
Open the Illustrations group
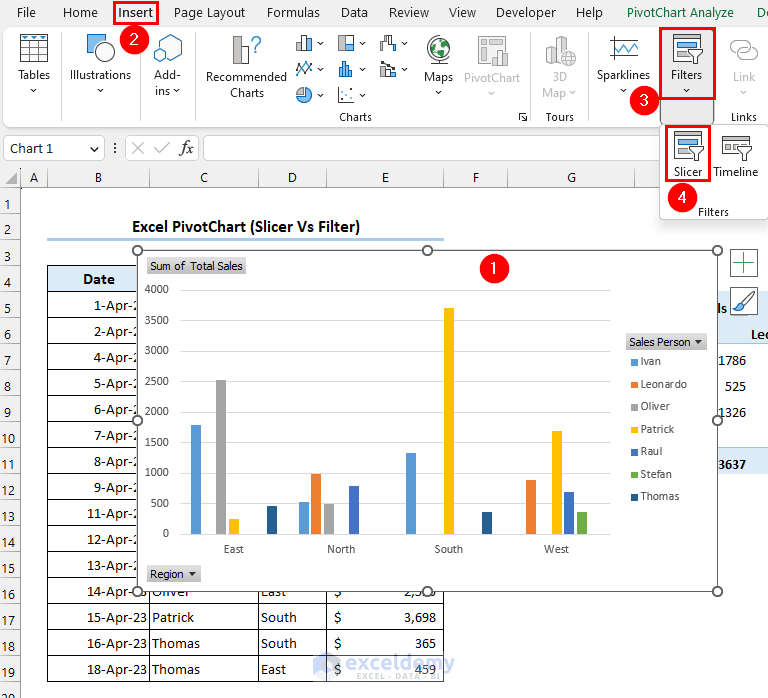(100, 64)
